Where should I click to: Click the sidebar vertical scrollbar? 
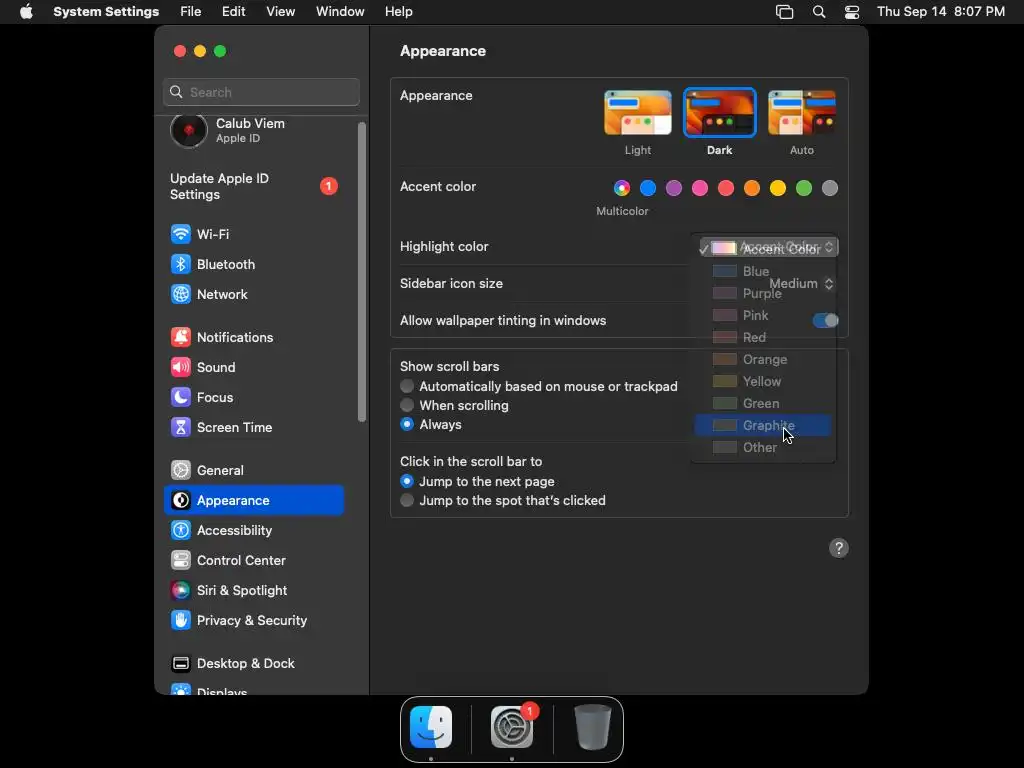362,272
